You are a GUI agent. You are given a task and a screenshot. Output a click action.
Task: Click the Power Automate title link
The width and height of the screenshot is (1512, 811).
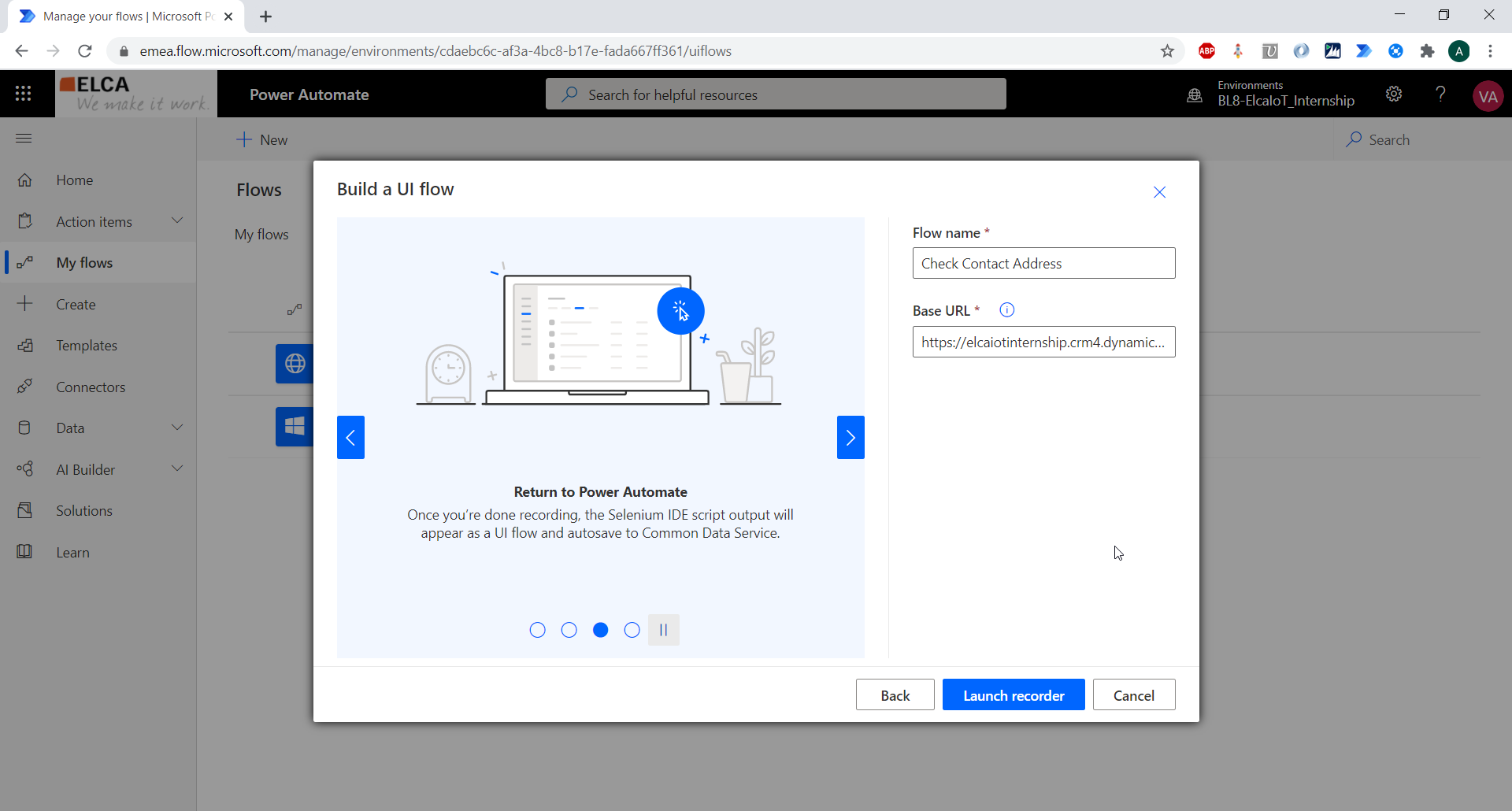309,94
